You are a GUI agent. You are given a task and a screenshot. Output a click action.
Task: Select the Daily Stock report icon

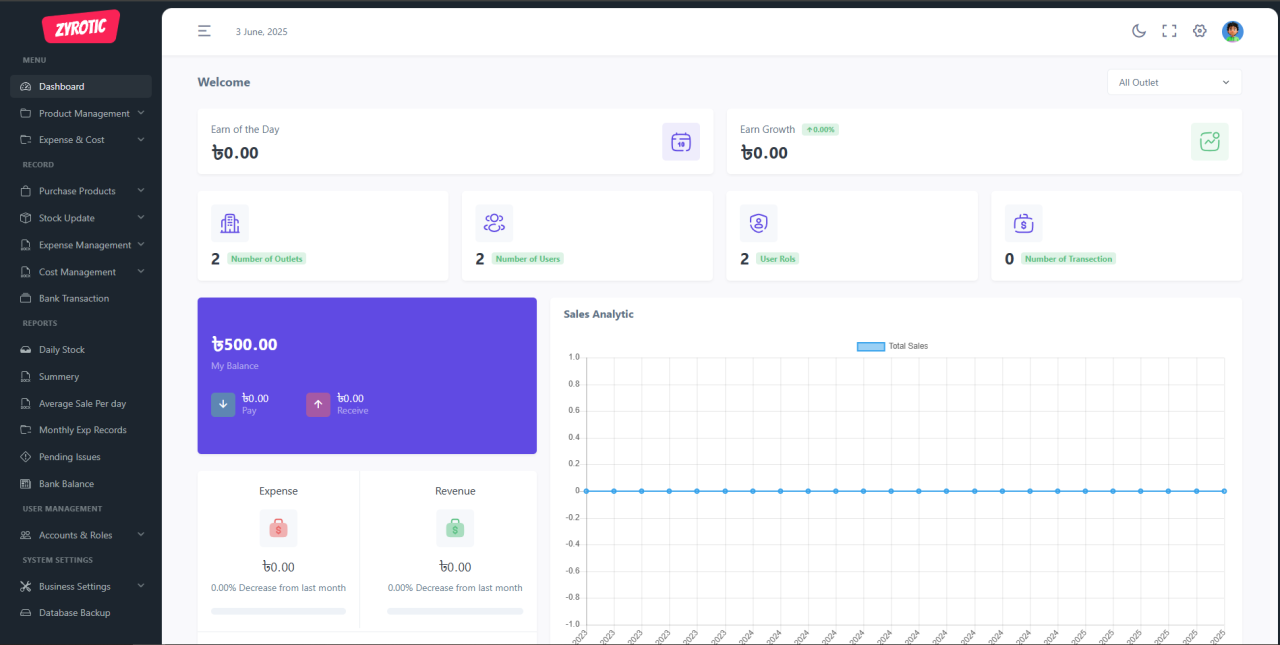24,349
